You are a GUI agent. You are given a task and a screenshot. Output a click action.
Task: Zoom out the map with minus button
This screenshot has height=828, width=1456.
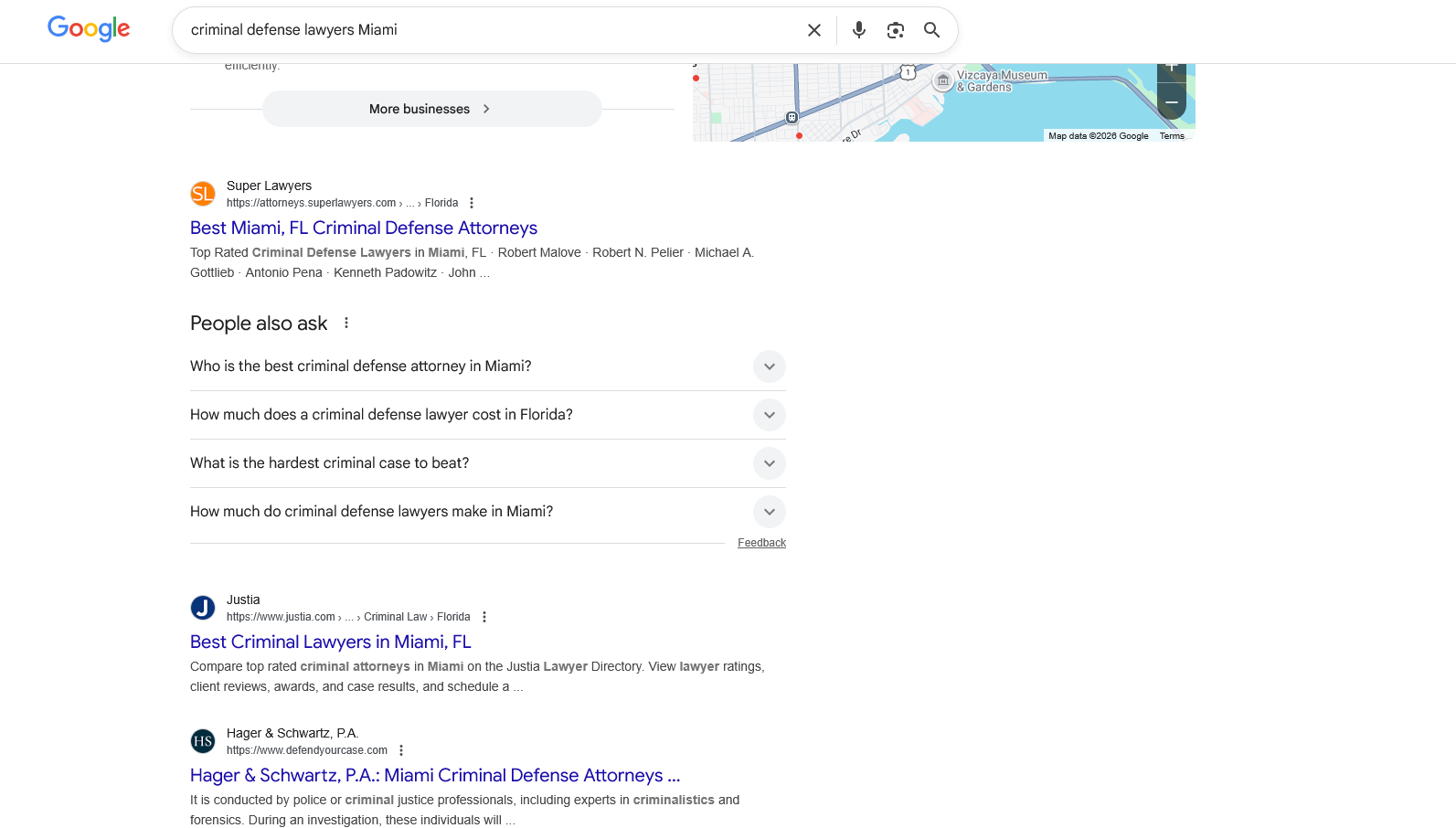coord(1172,101)
